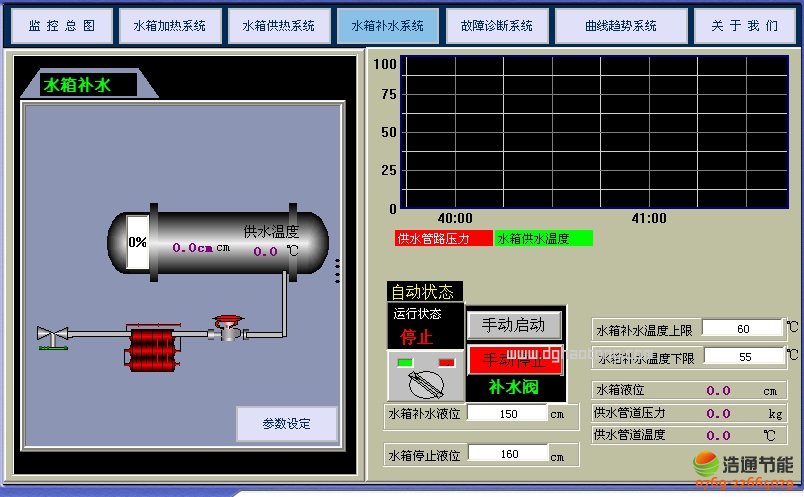
Task: Open the 参数设定 settings button
Action: click(x=286, y=423)
